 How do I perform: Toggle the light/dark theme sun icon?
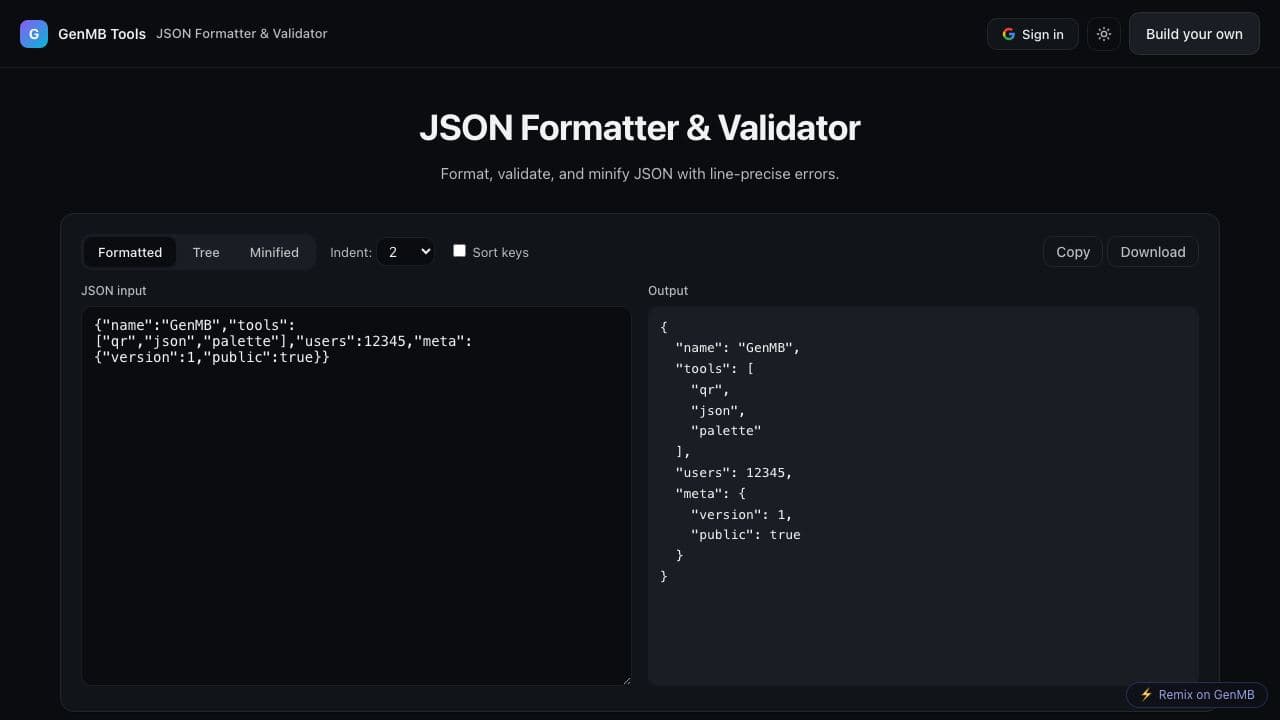[1104, 34]
